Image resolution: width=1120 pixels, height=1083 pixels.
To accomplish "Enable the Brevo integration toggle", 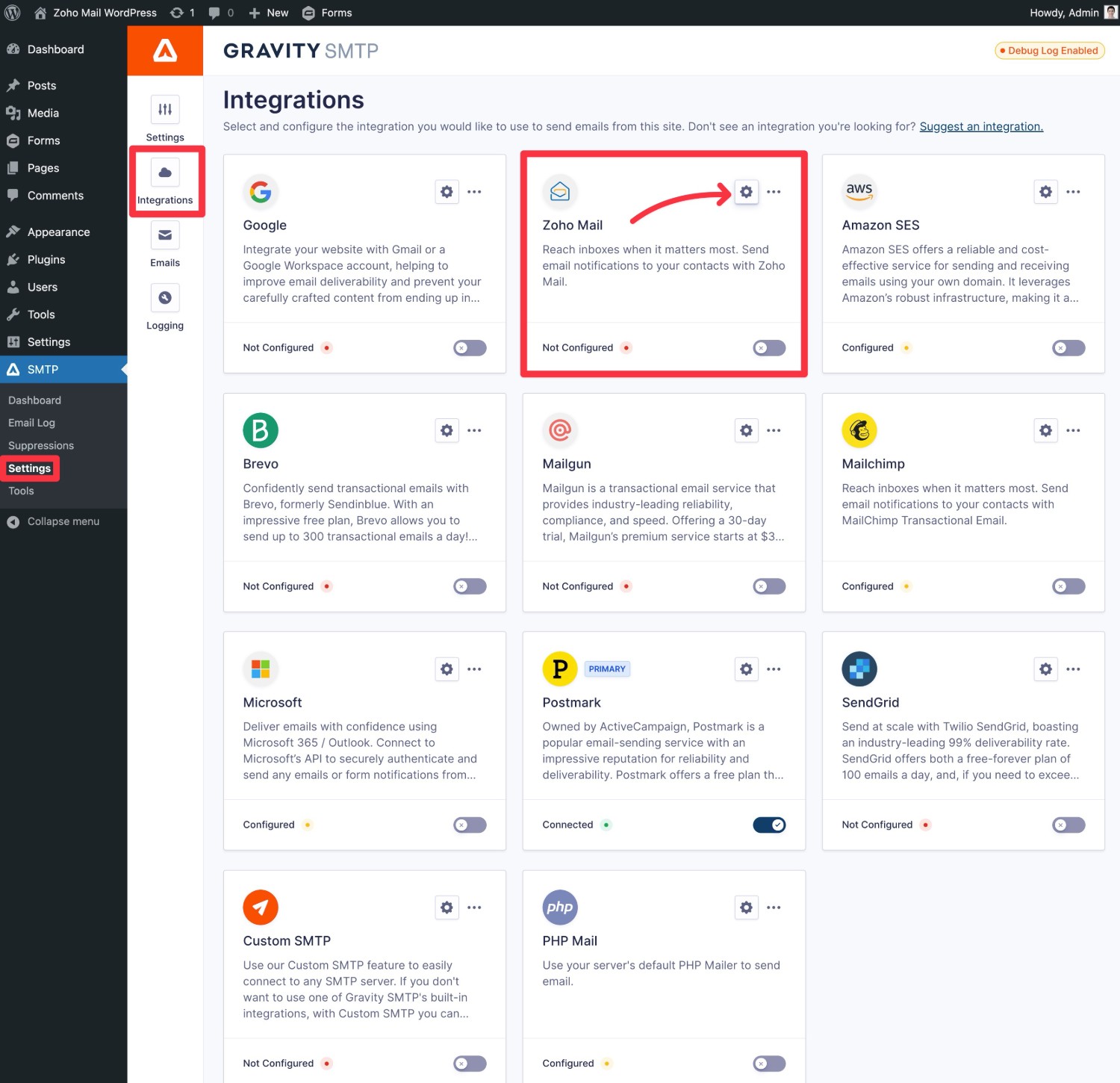I will coord(470,586).
